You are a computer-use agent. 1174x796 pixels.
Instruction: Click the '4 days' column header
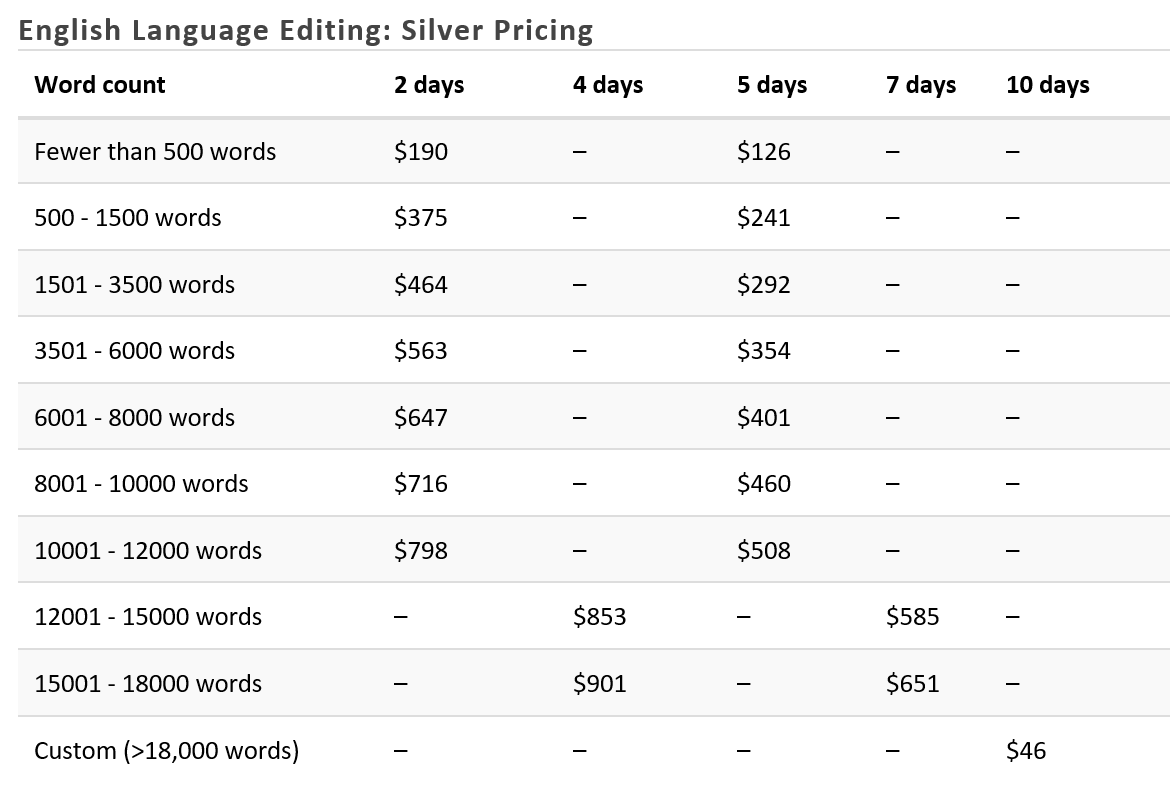tap(608, 85)
